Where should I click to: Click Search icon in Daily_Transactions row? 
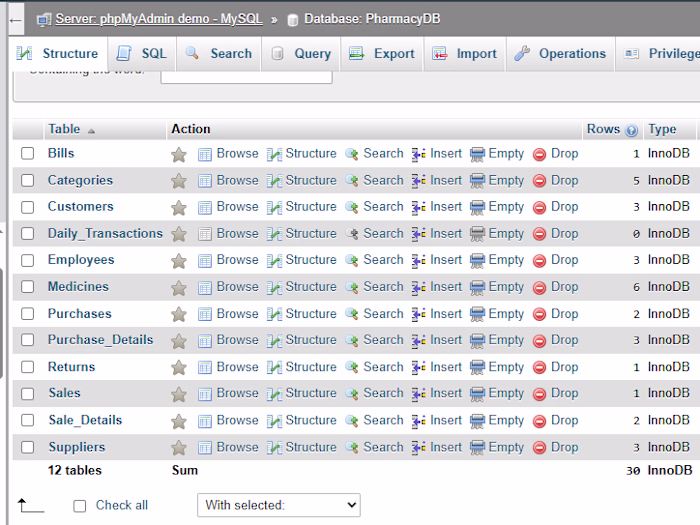[352, 234]
